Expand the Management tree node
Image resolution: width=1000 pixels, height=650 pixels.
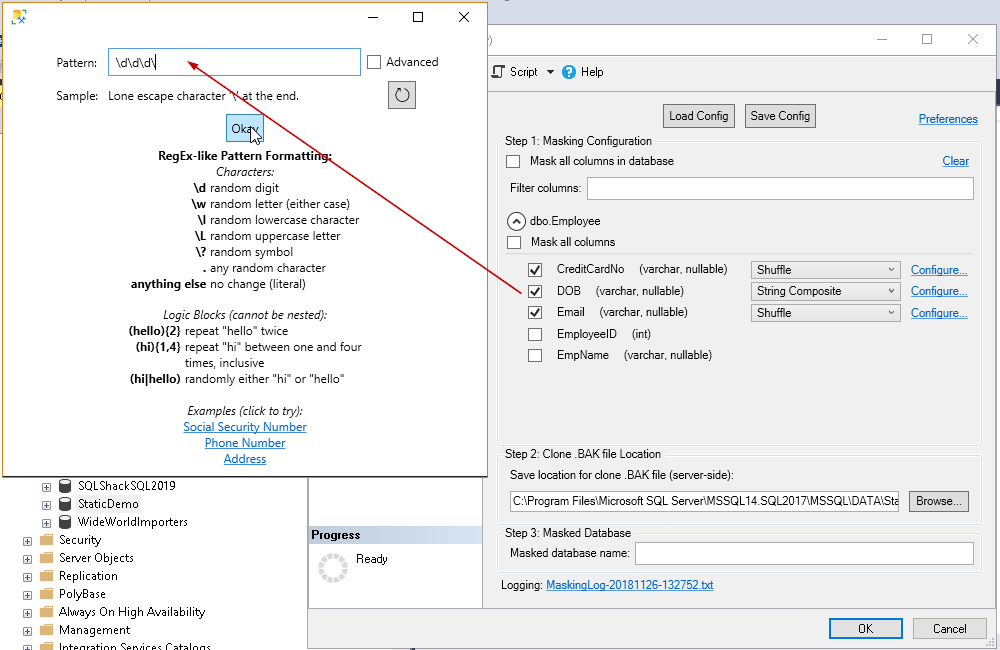[x=27, y=631]
